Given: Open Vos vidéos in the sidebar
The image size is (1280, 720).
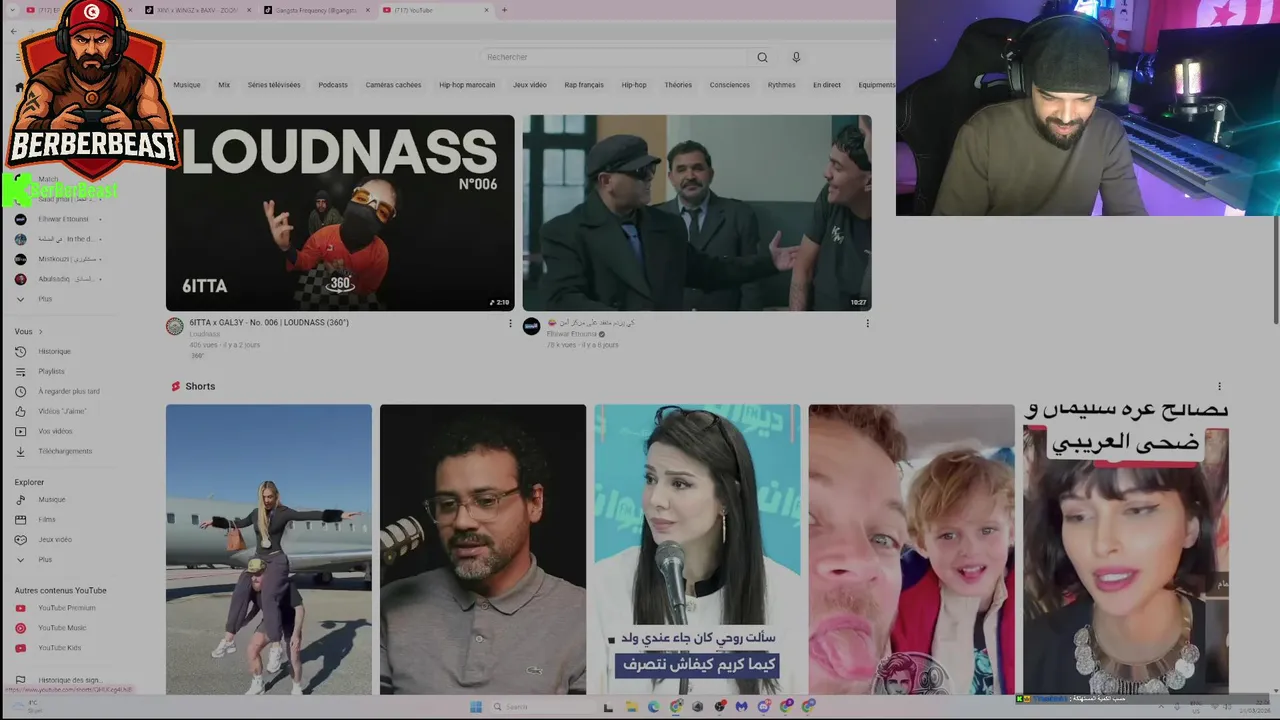Looking at the screenshot, I should click(x=55, y=431).
